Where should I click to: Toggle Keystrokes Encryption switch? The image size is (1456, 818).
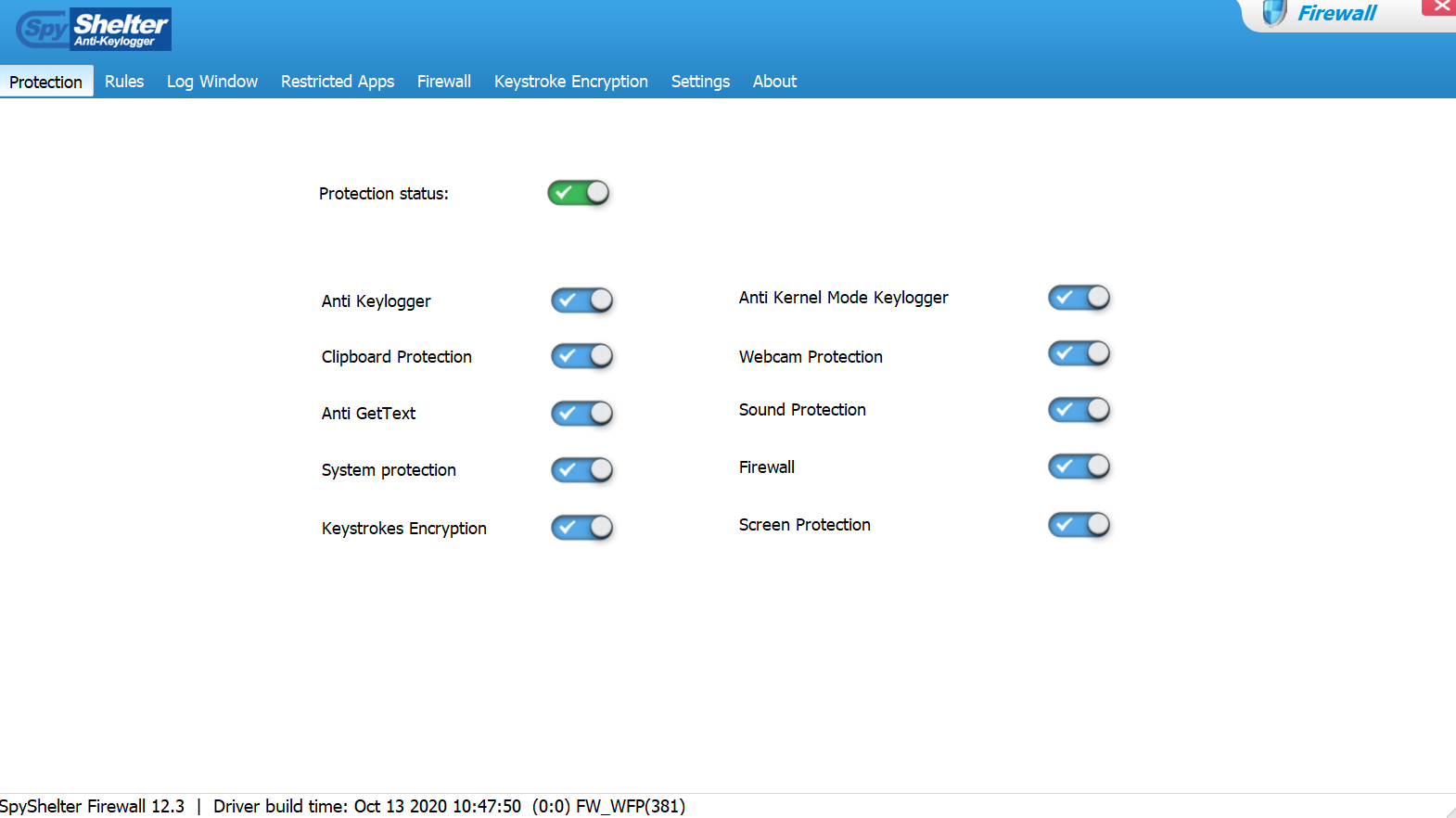pyautogui.click(x=582, y=528)
